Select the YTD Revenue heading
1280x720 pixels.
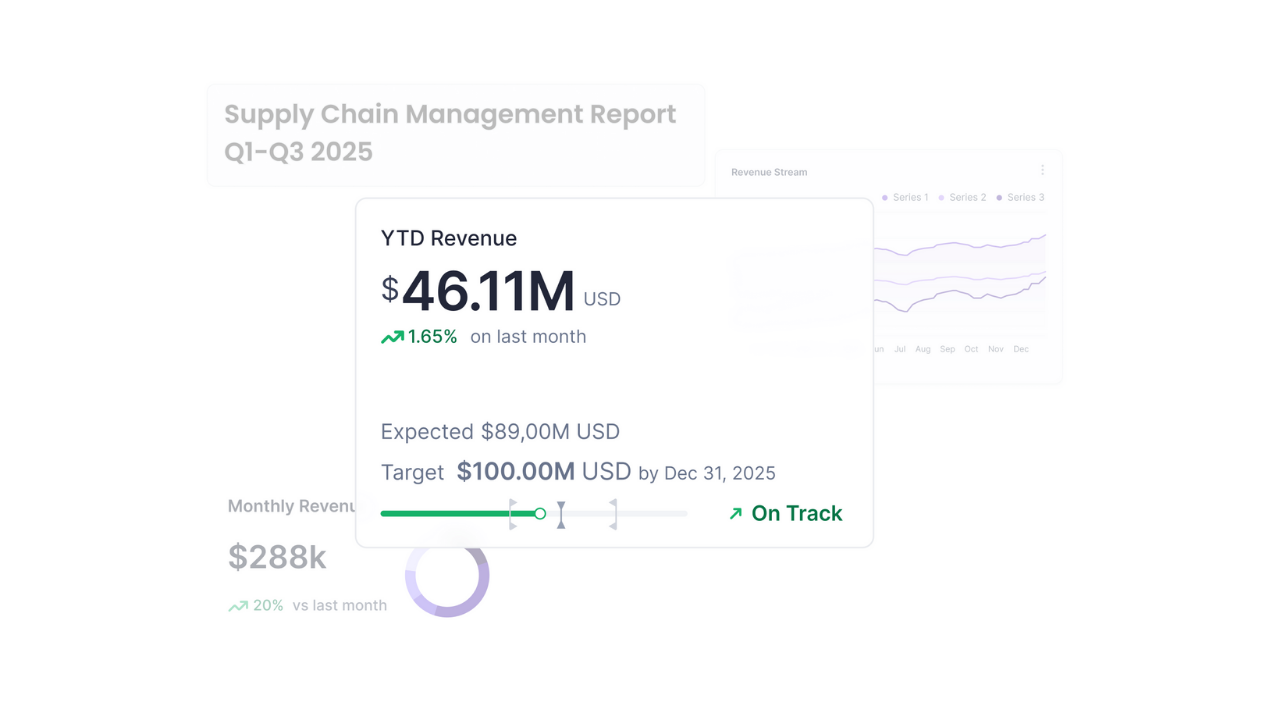(x=449, y=239)
